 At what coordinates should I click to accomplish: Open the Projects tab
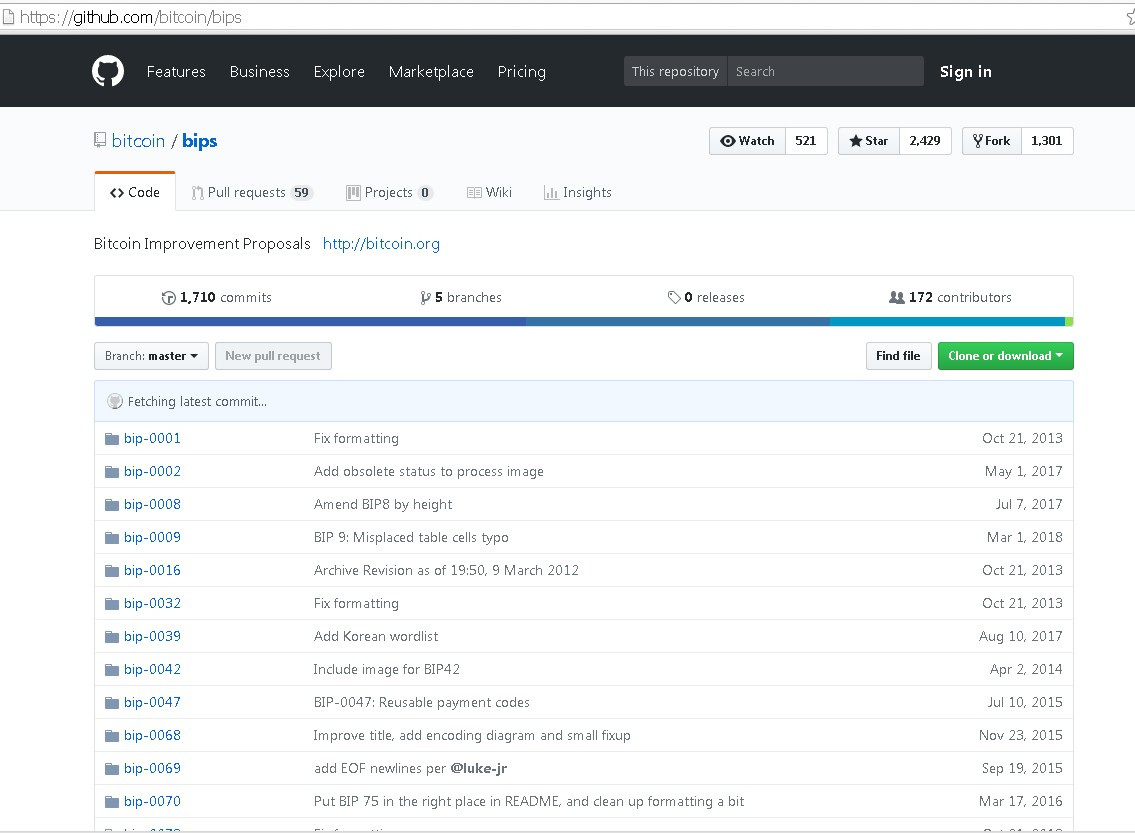[389, 193]
